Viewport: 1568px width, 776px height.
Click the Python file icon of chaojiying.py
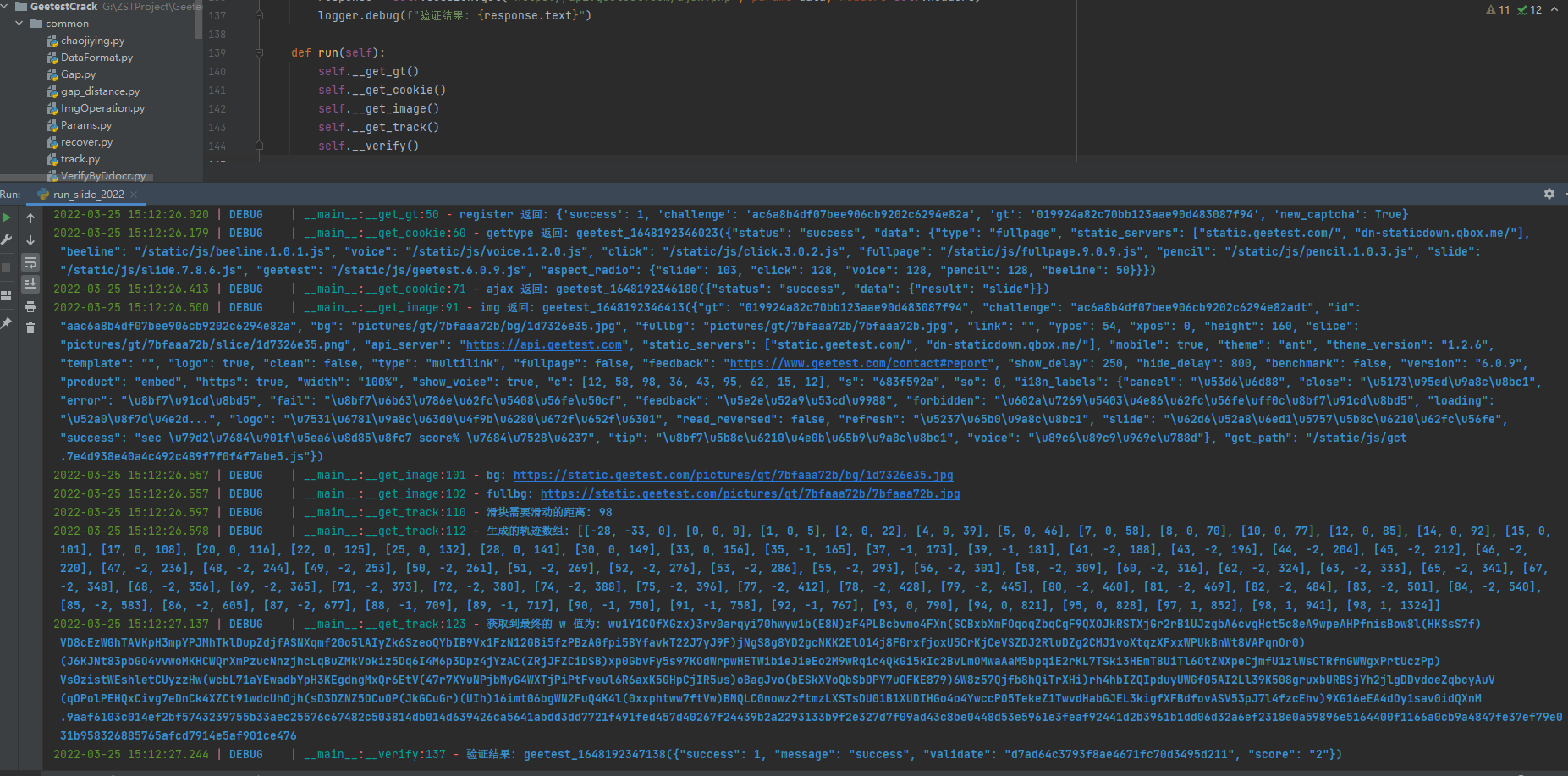(x=52, y=41)
